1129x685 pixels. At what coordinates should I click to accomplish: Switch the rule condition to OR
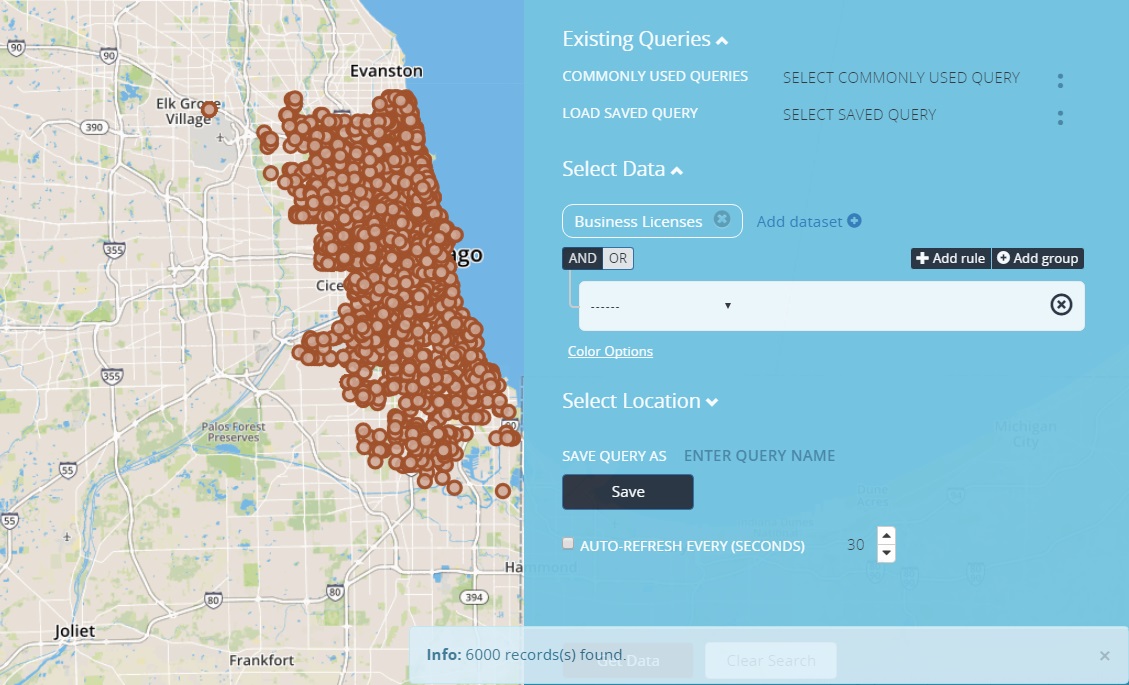618,258
